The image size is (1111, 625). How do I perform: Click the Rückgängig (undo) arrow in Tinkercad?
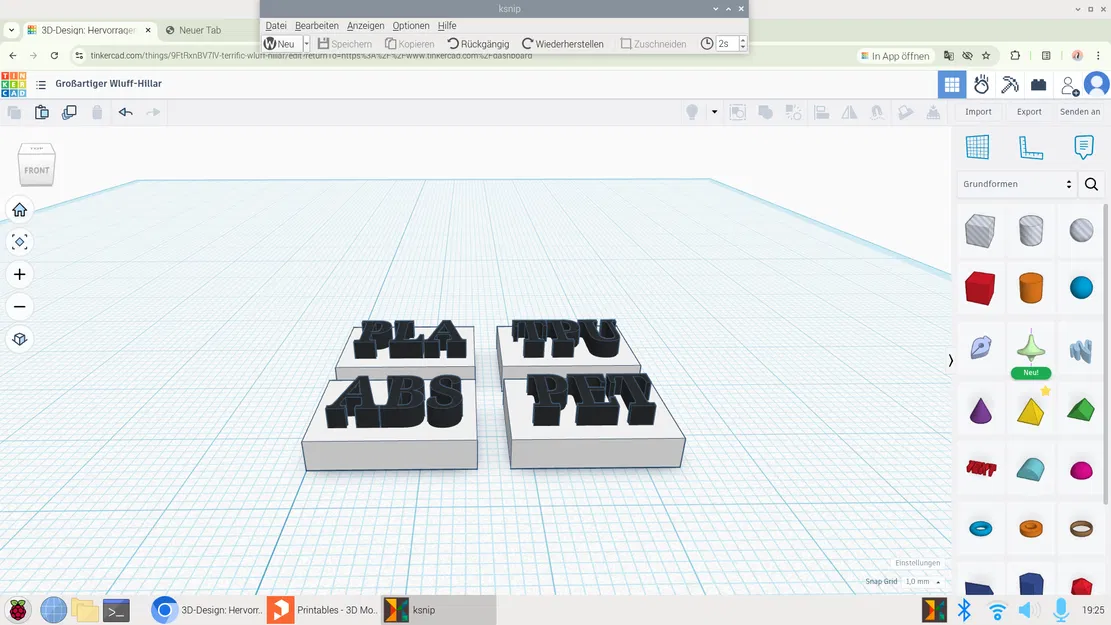point(125,112)
